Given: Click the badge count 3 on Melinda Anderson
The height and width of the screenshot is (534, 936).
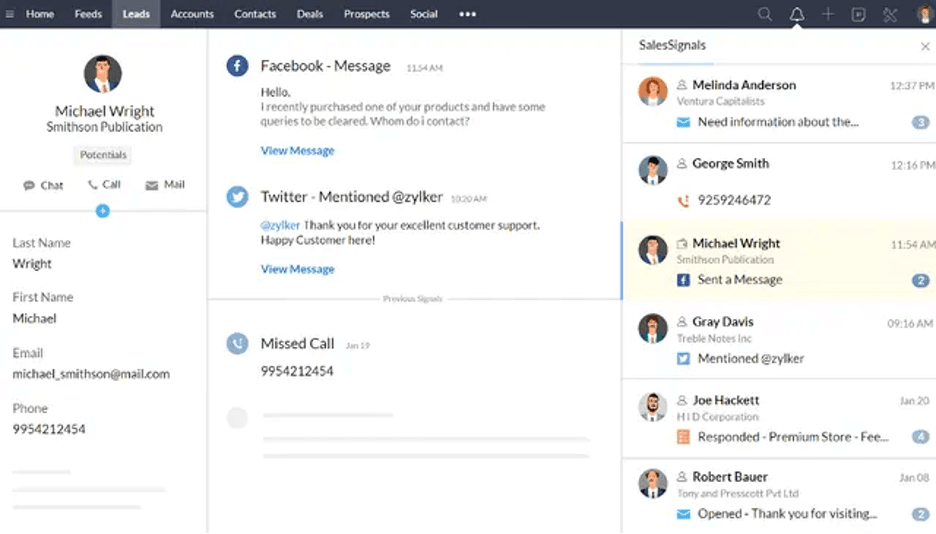Looking at the screenshot, I should 920,122.
